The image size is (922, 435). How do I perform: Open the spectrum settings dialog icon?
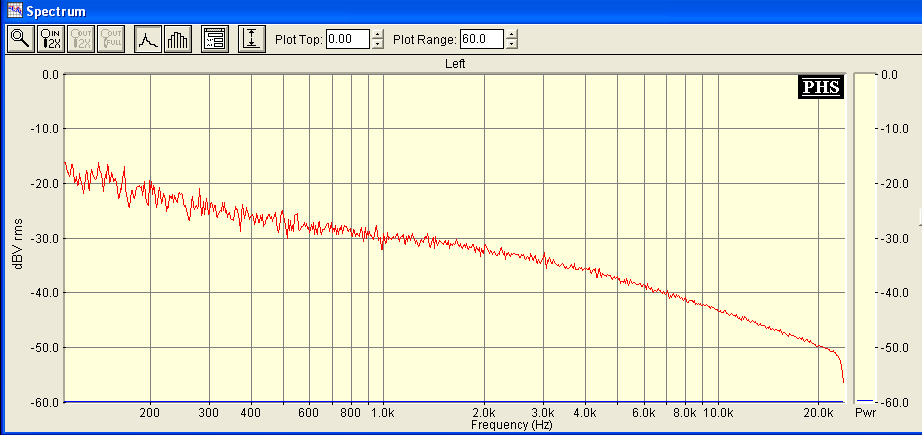[215, 39]
